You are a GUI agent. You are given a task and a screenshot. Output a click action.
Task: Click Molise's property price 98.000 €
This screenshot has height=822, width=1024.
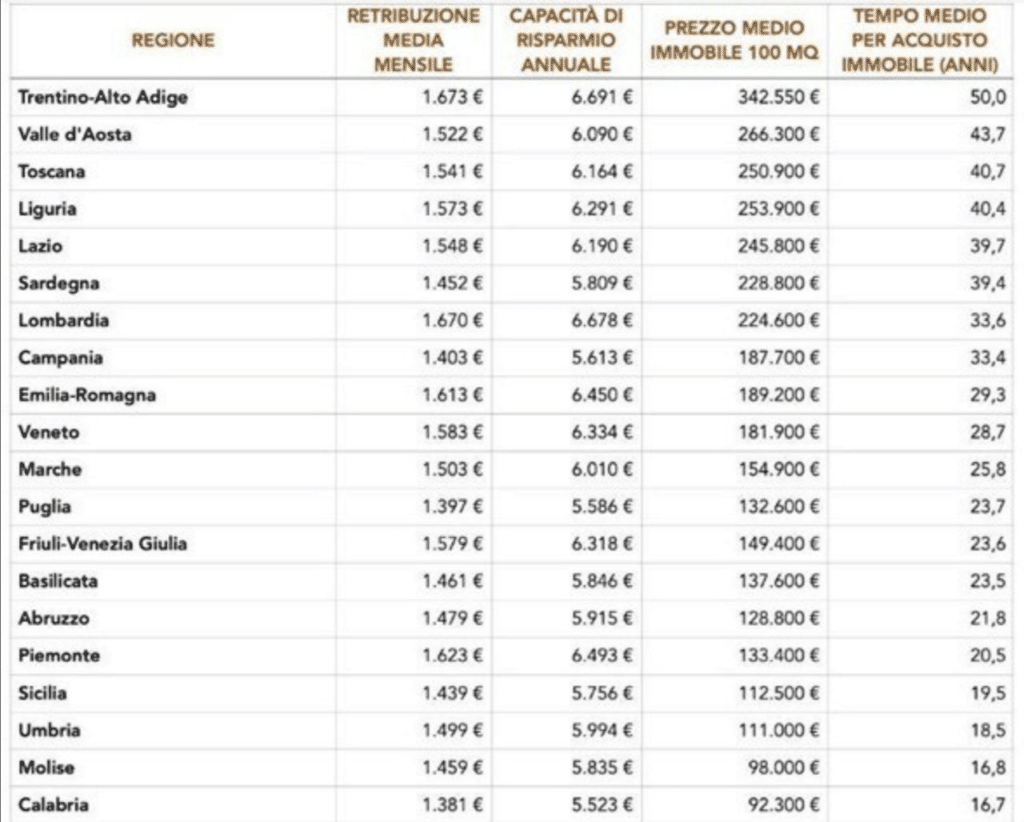pos(784,767)
